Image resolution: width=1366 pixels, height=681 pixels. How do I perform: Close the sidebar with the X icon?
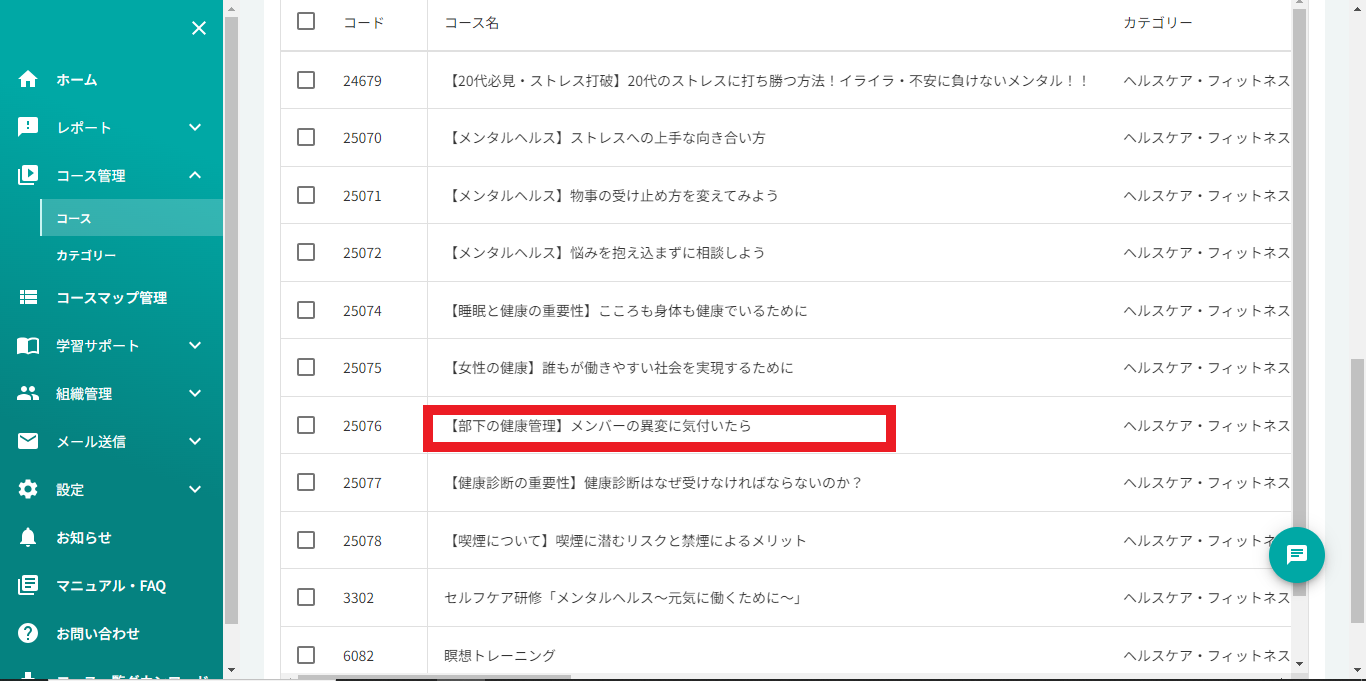pos(199,28)
